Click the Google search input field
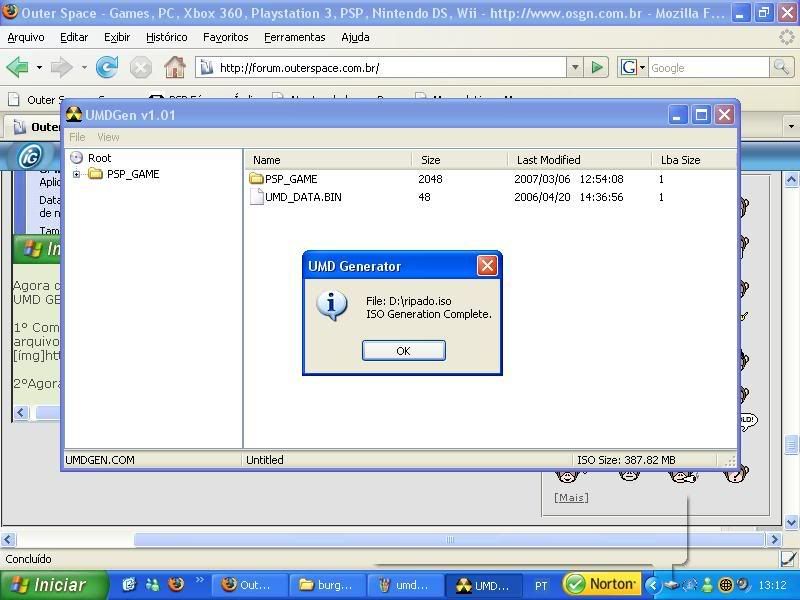This screenshot has height=600, width=800. tap(708, 68)
